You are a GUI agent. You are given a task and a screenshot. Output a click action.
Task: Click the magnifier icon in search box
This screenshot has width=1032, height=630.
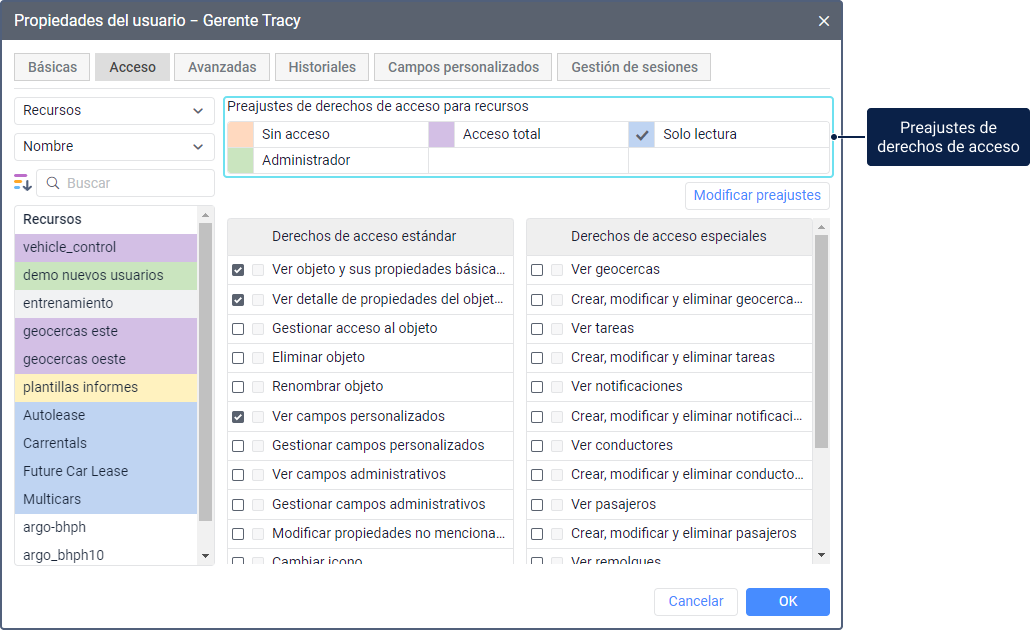pyautogui.click(x=53, y=183)
